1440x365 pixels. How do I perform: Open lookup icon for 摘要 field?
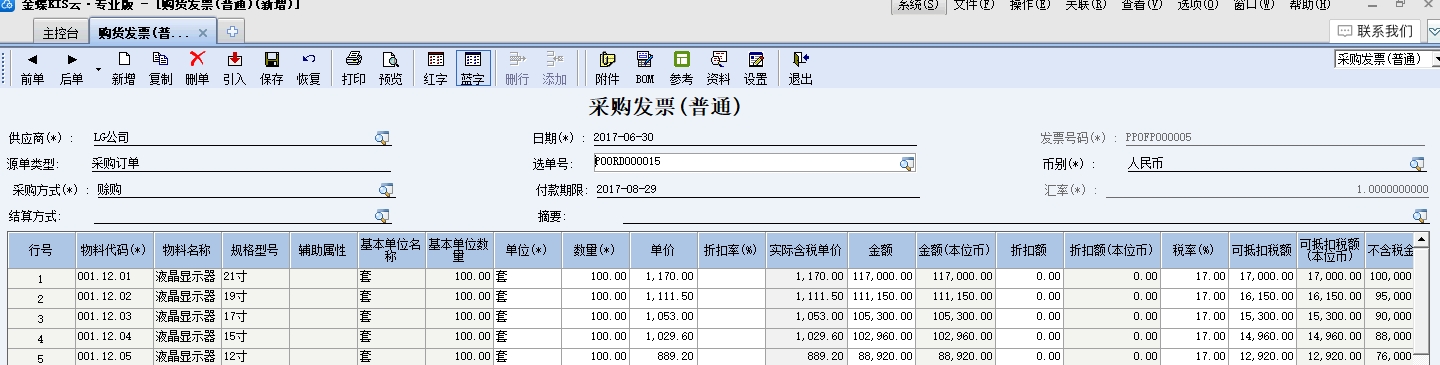click(1420, 215)
